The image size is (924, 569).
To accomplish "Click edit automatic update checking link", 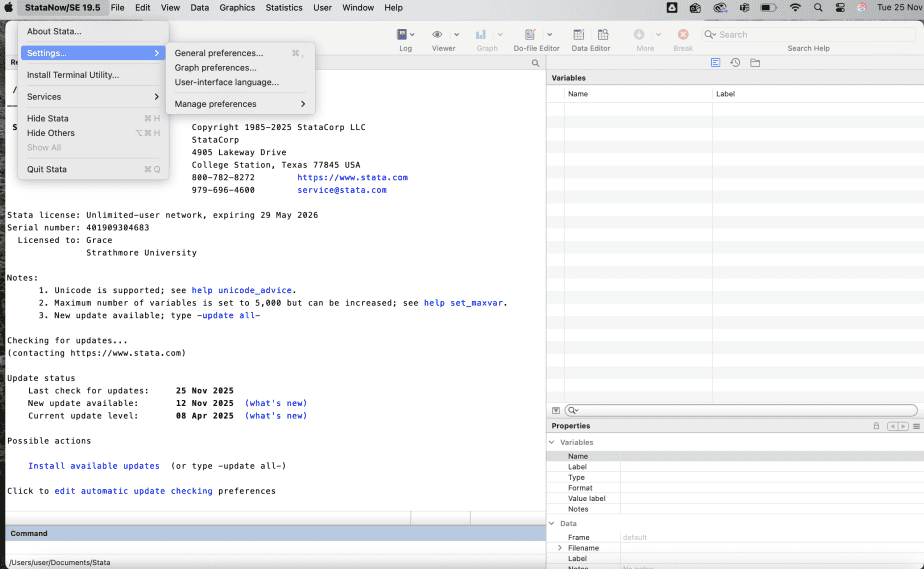I will [x=133, y=491].
